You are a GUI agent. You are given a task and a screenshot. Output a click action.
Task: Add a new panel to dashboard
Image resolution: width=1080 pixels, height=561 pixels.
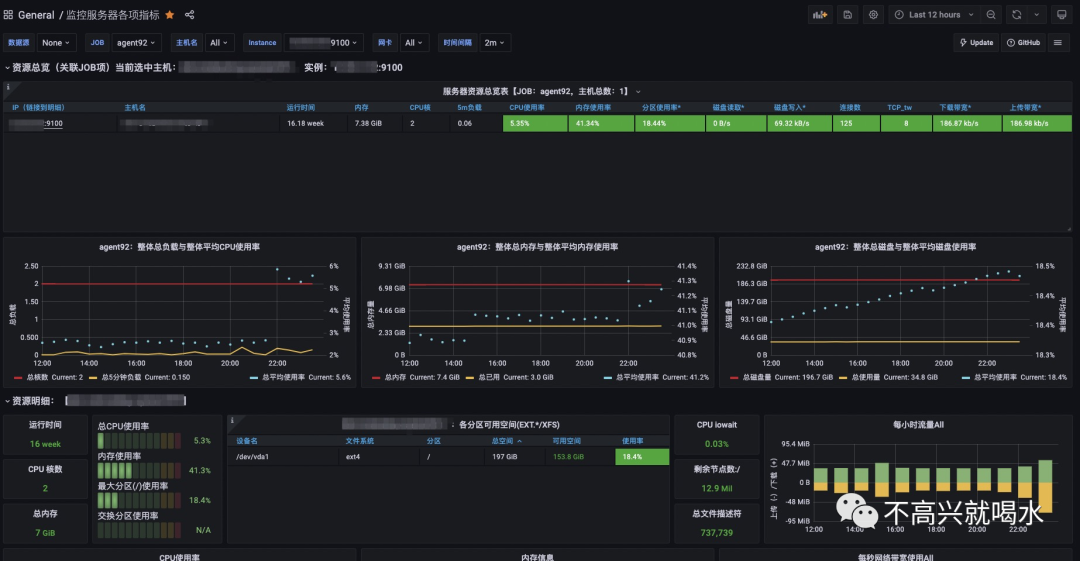pos(820,14)
